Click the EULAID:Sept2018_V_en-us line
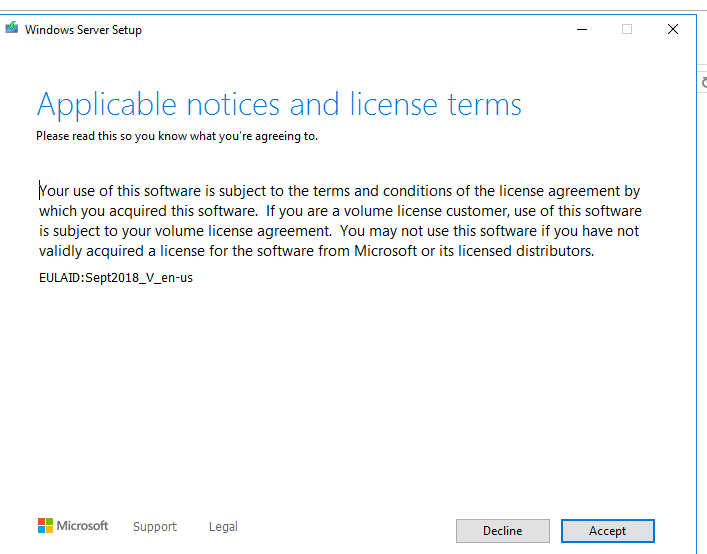The width and height of the screenshot is (707, 554). (115, 278)
